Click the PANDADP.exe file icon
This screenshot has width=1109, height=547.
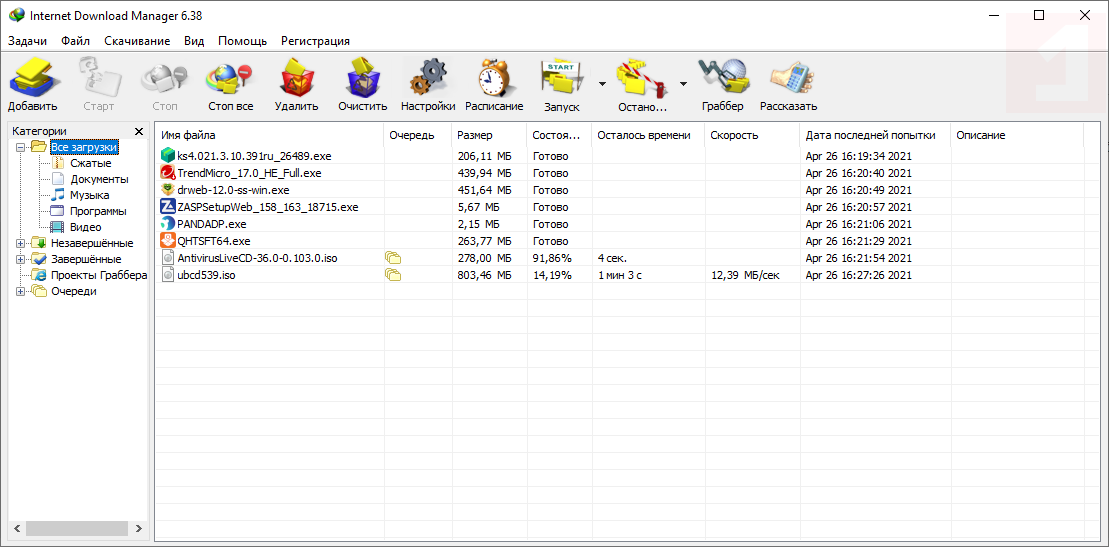click(168, 224)
